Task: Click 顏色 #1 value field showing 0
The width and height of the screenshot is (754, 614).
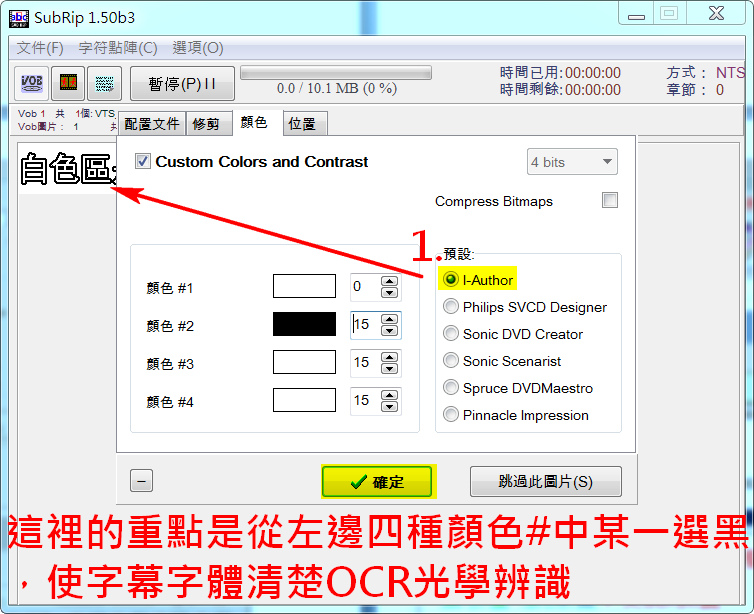Action: (365, 287)
